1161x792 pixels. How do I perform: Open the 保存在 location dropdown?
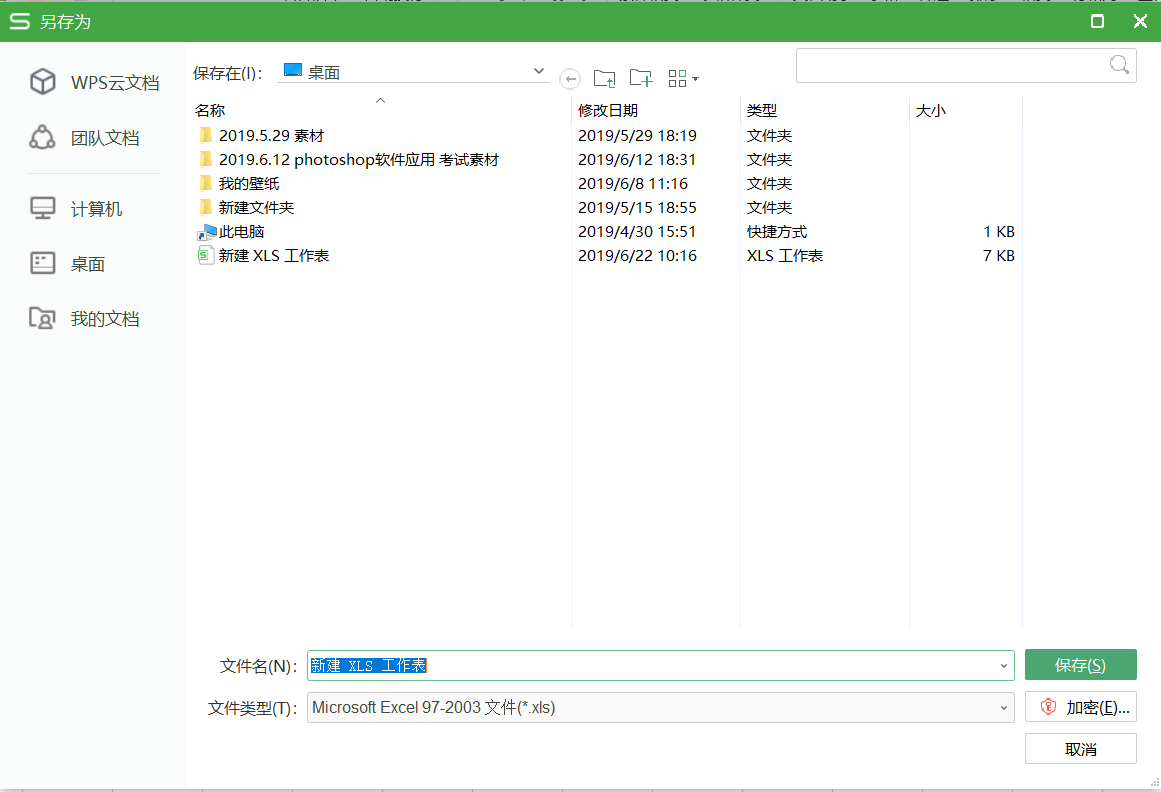pos(538,71)
